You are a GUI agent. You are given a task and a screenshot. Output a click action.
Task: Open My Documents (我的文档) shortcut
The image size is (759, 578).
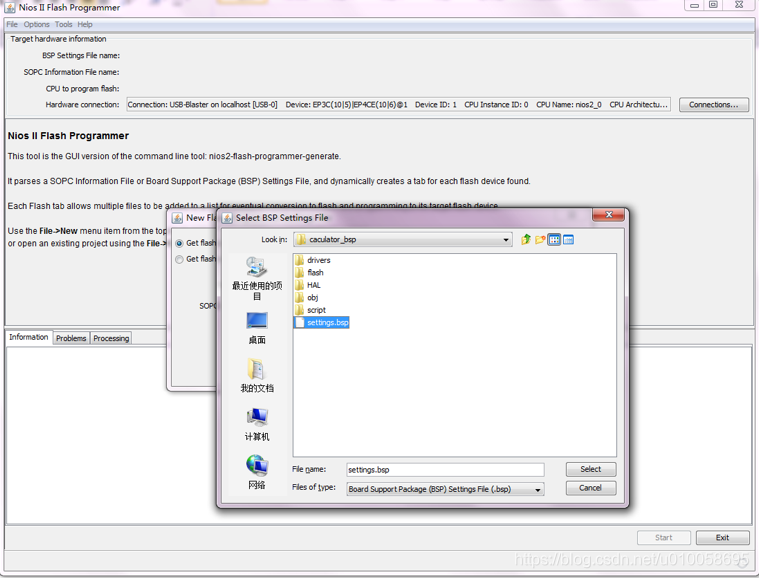point(257,376)
